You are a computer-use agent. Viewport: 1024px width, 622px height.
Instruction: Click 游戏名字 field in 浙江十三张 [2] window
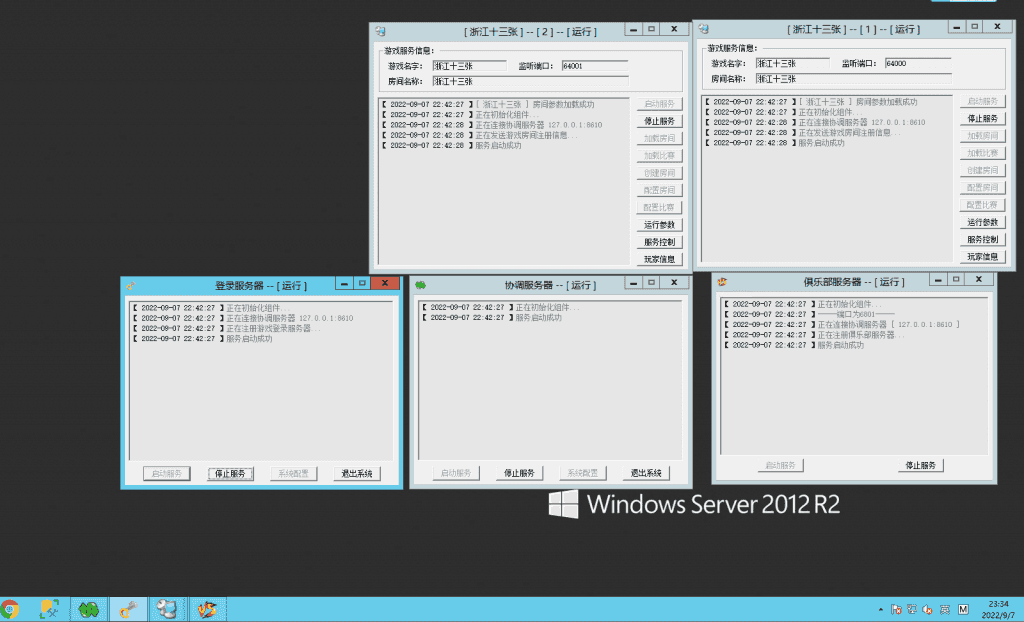click(x=469, y=66)
